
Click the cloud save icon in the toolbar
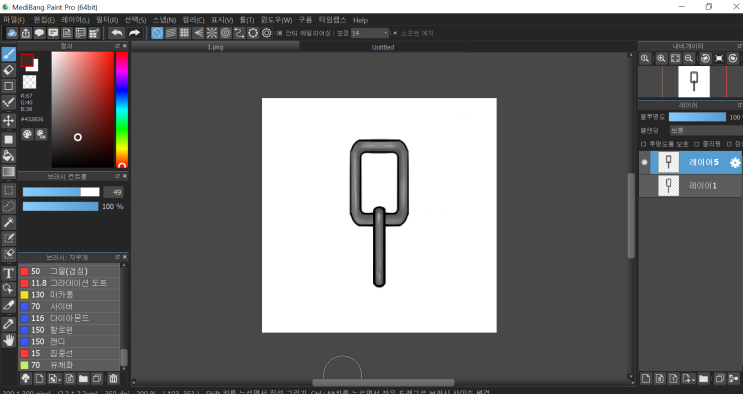pyautogui.click(x=12, y=33)
